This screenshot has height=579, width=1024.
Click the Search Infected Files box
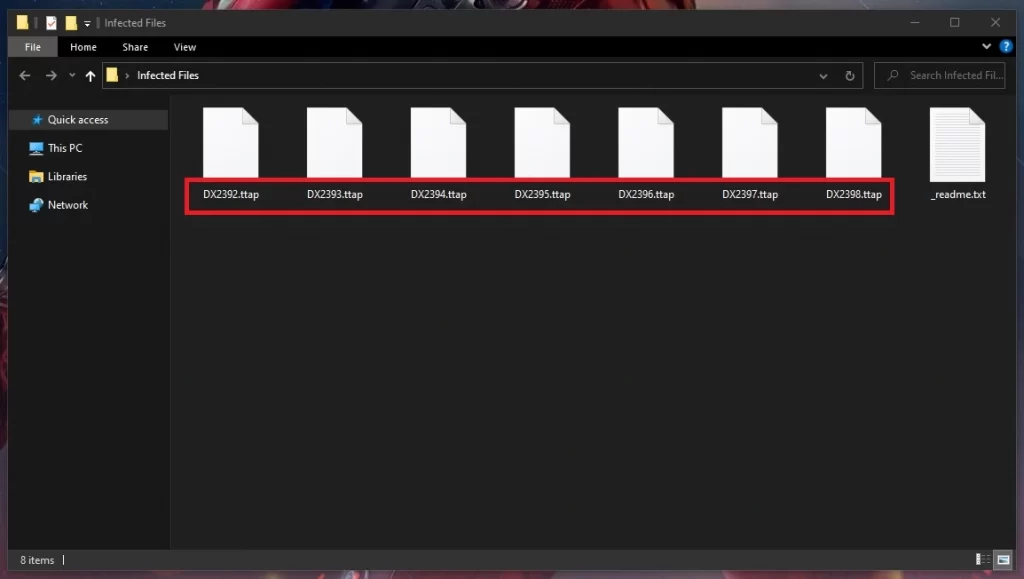point(939,76)
